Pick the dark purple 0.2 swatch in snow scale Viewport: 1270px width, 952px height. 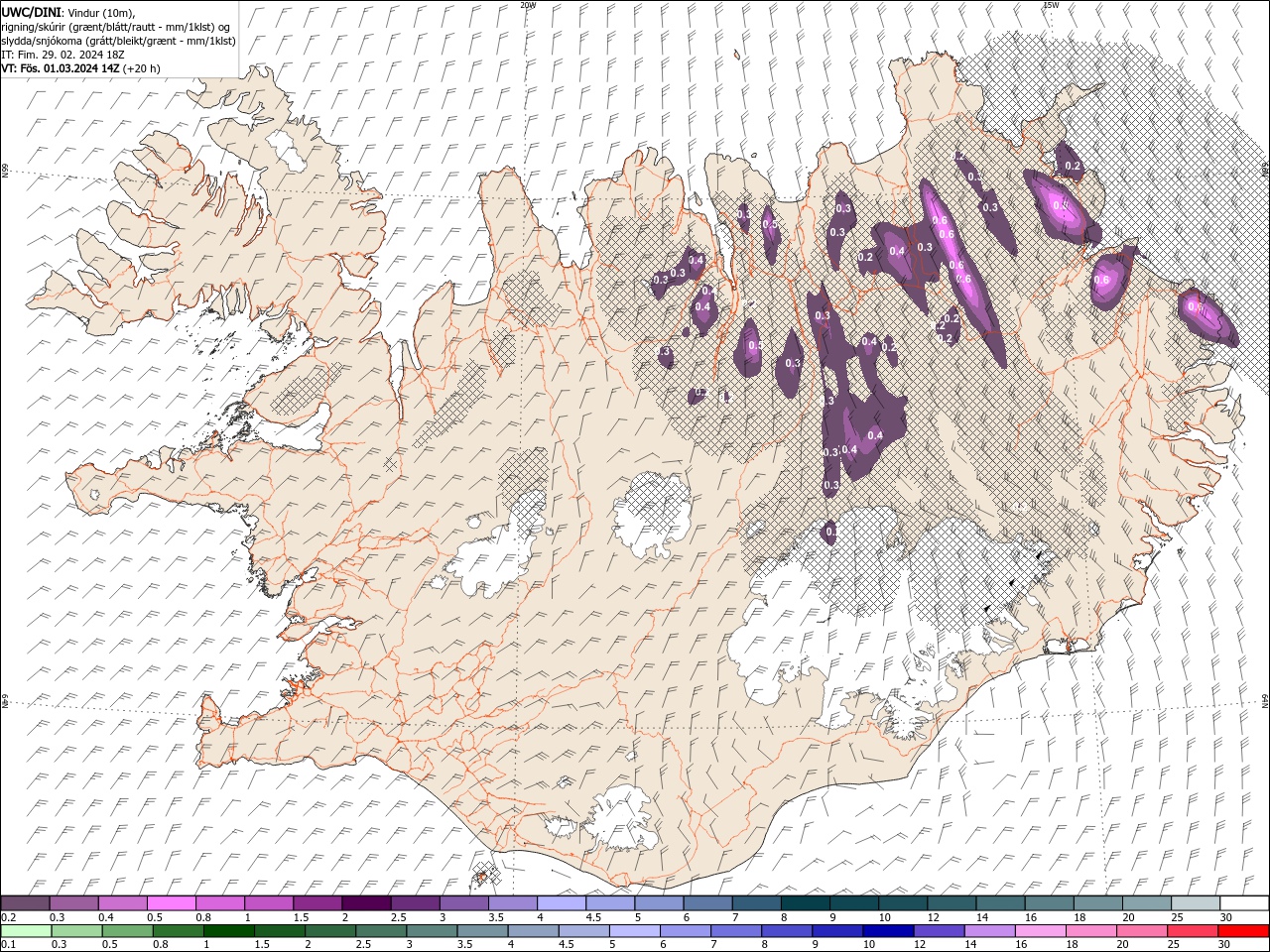[x=25, y=903]
